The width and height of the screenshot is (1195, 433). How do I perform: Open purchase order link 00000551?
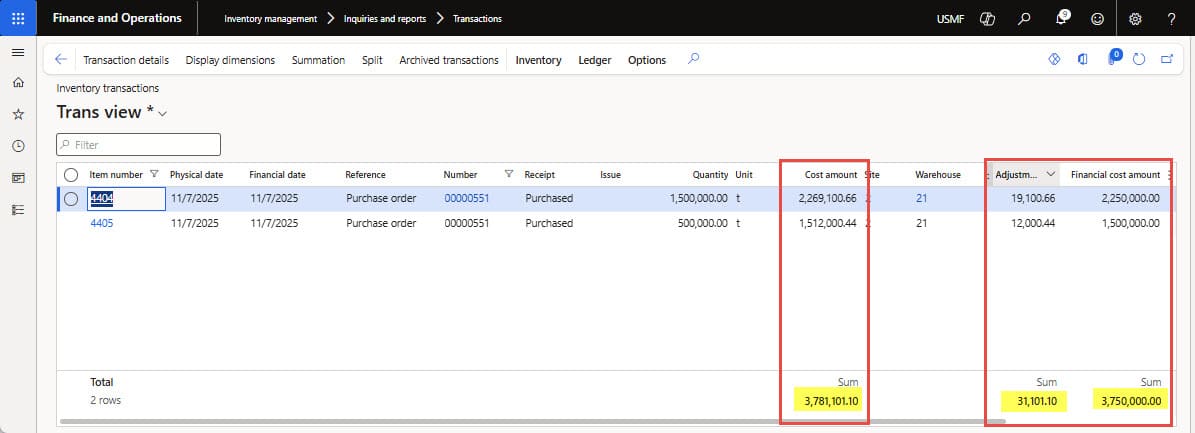tap(466, 199)
